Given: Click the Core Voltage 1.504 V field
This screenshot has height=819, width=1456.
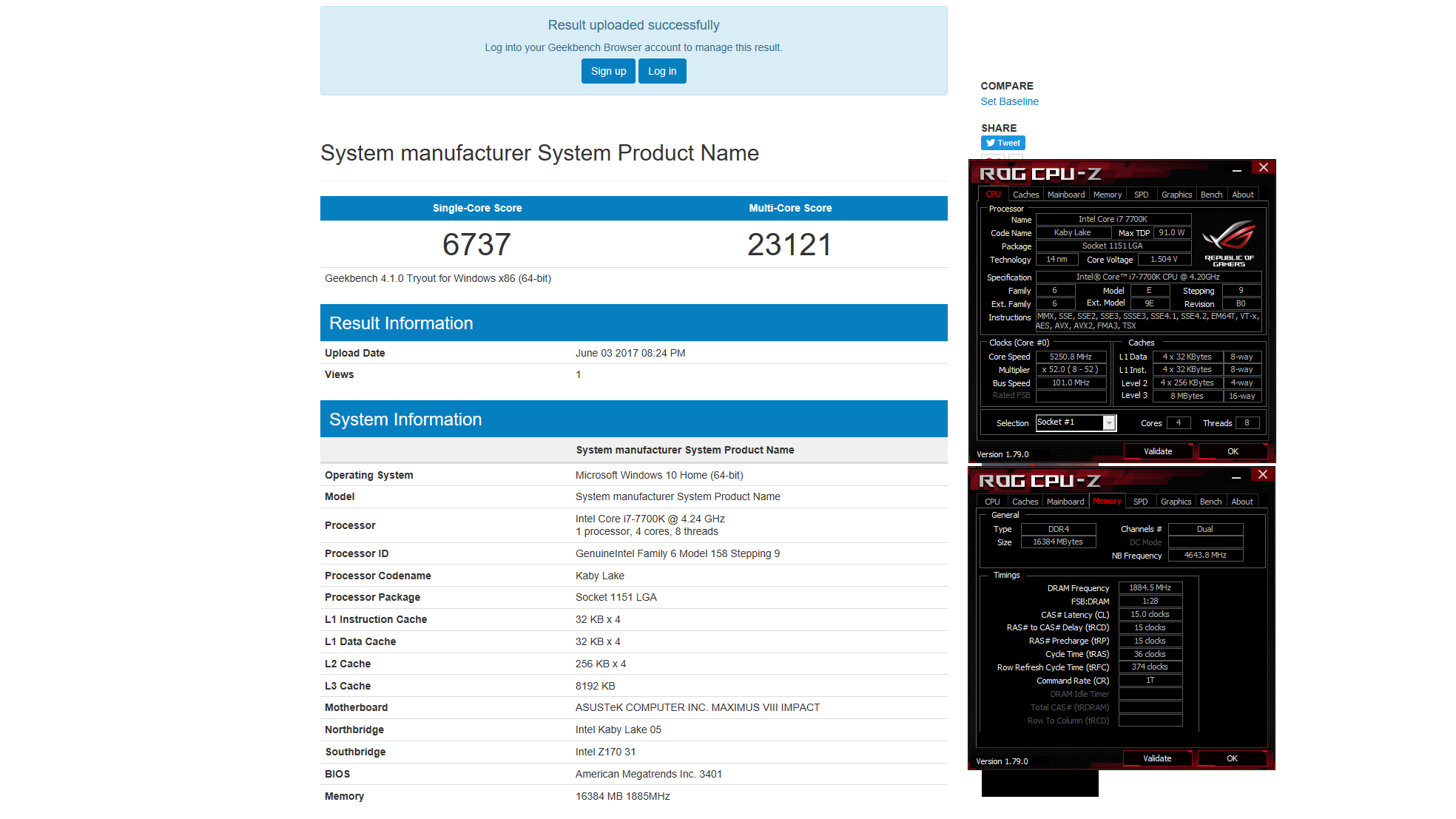Looking at the screenshot, I should pyautogui.click(x=1164, y=259).
